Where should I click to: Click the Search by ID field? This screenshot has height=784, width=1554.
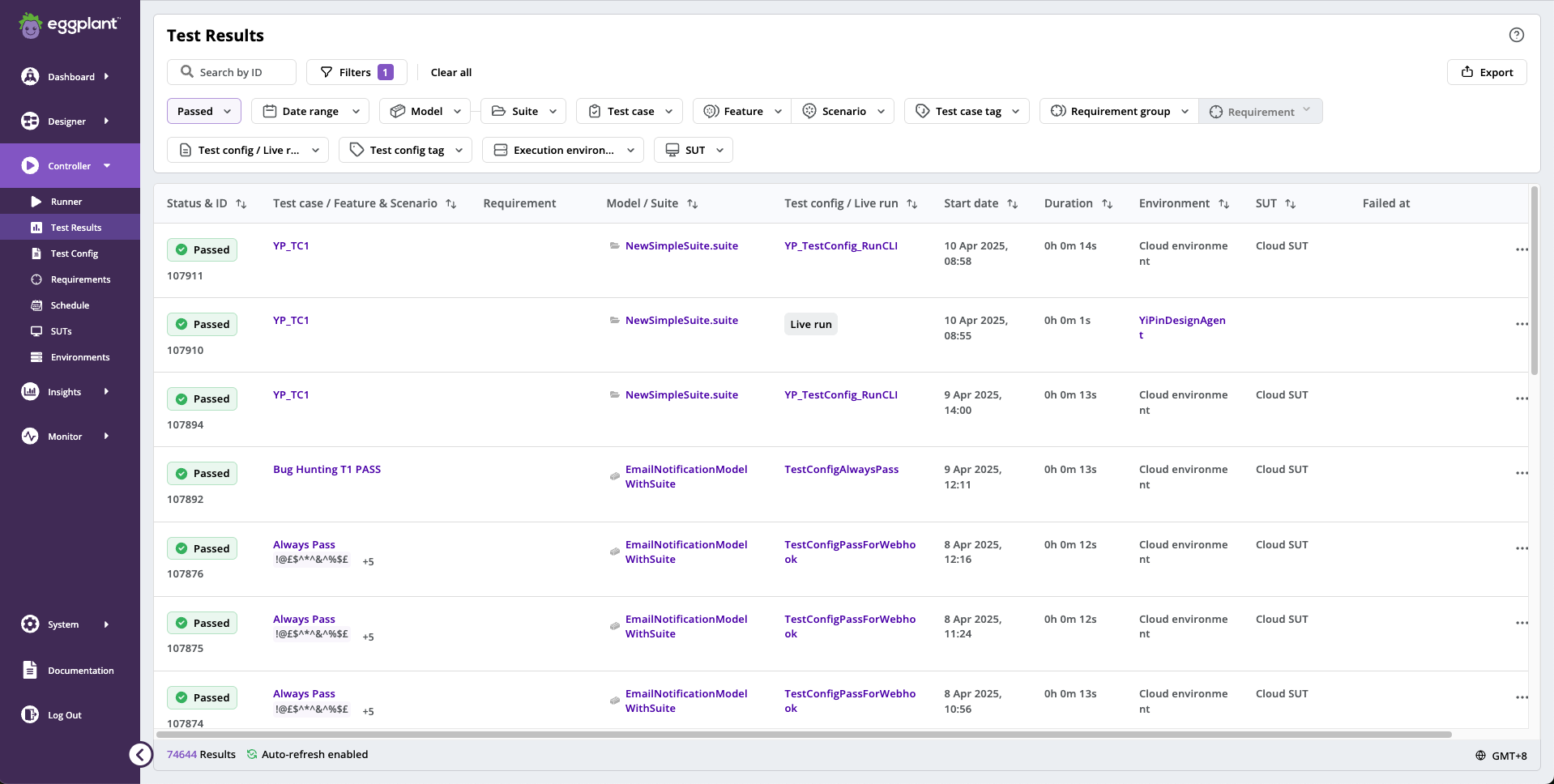(232, 72)
